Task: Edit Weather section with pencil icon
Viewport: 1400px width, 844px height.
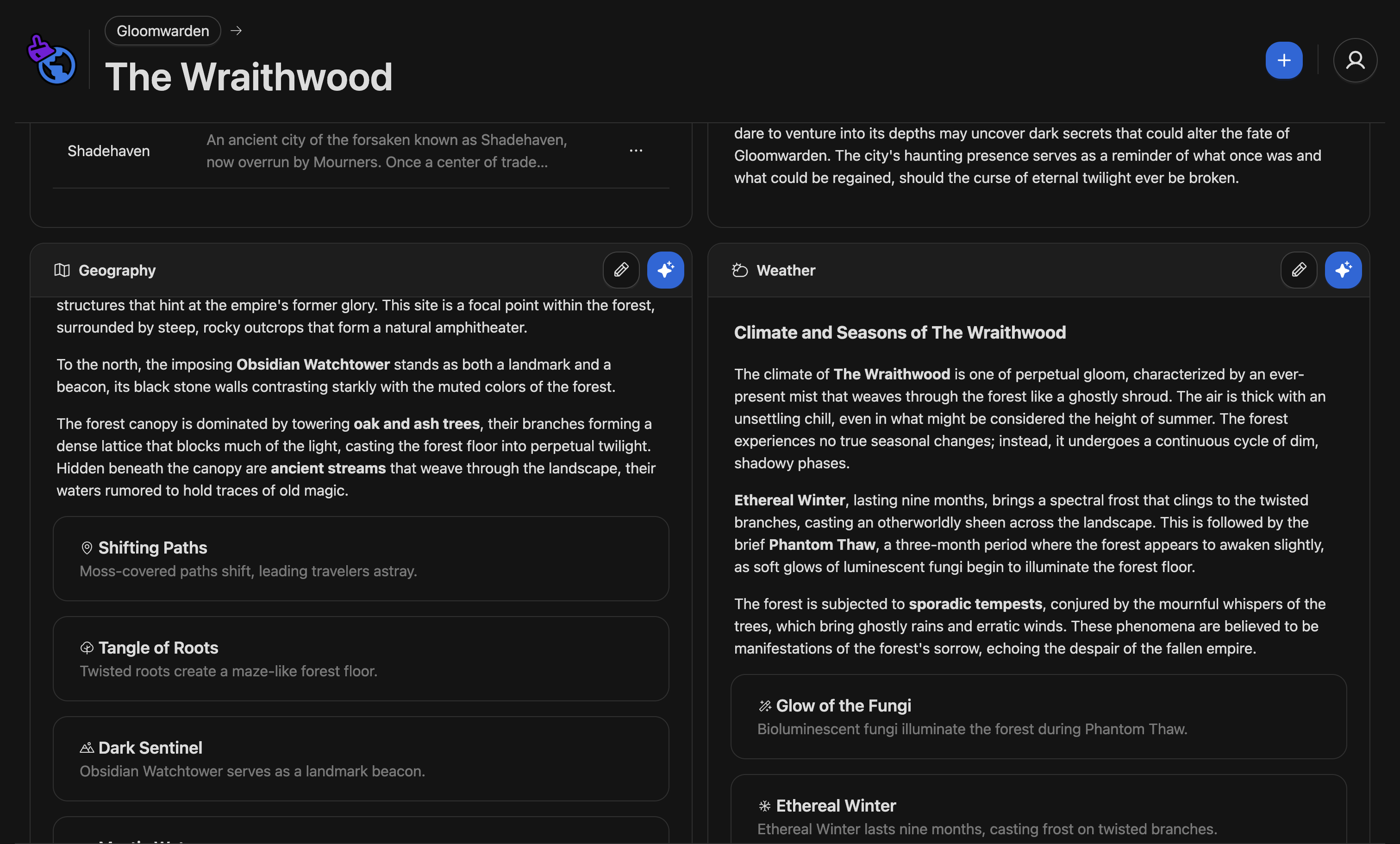Action: tap(1298, 270)
